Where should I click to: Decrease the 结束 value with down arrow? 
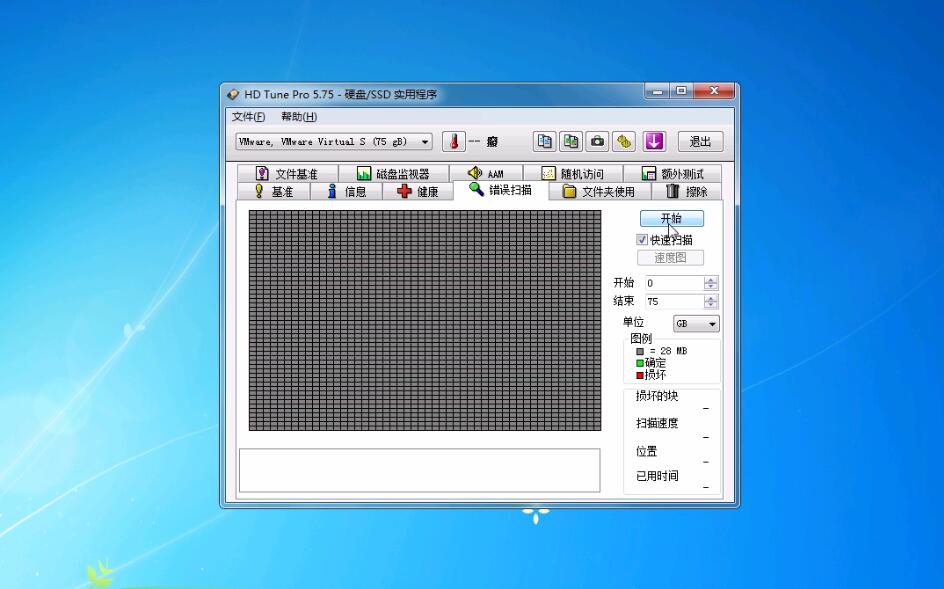coord(711,305)
